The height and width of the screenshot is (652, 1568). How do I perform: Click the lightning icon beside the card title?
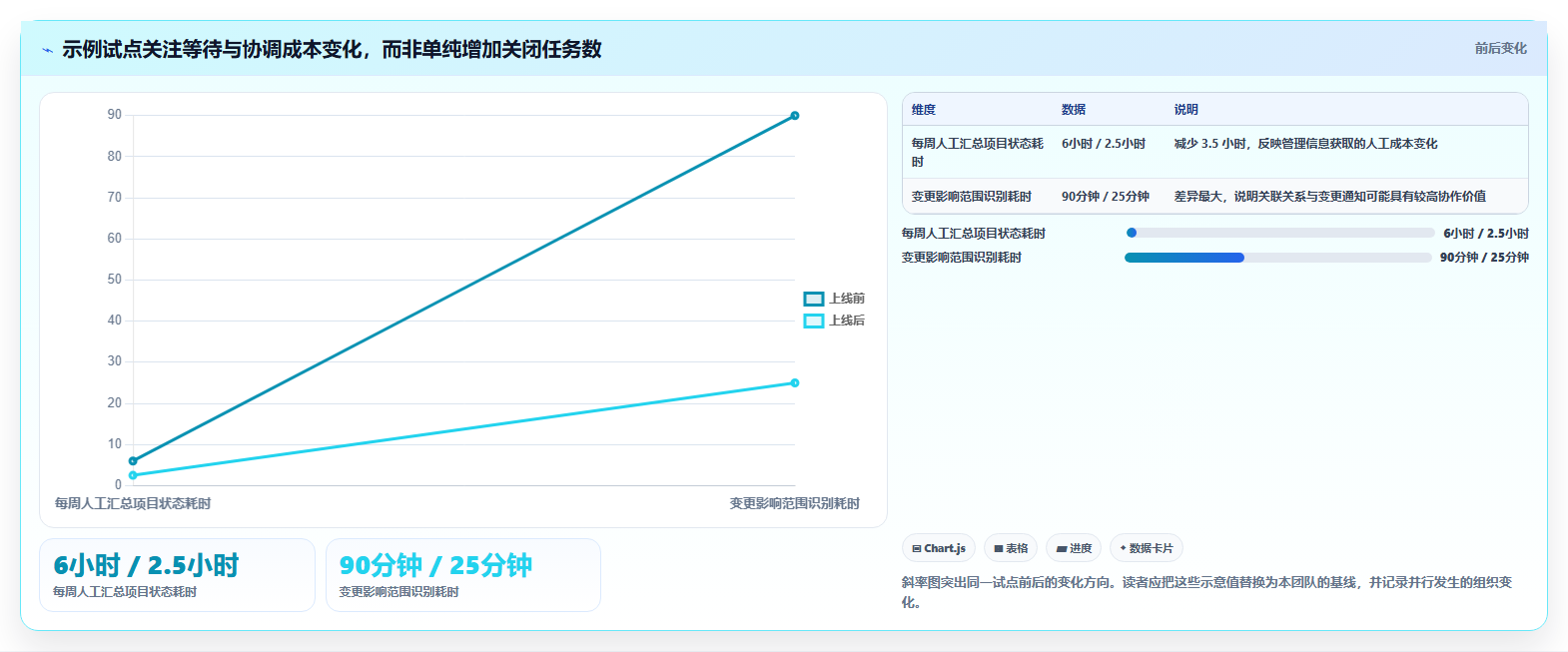[47, 50]
